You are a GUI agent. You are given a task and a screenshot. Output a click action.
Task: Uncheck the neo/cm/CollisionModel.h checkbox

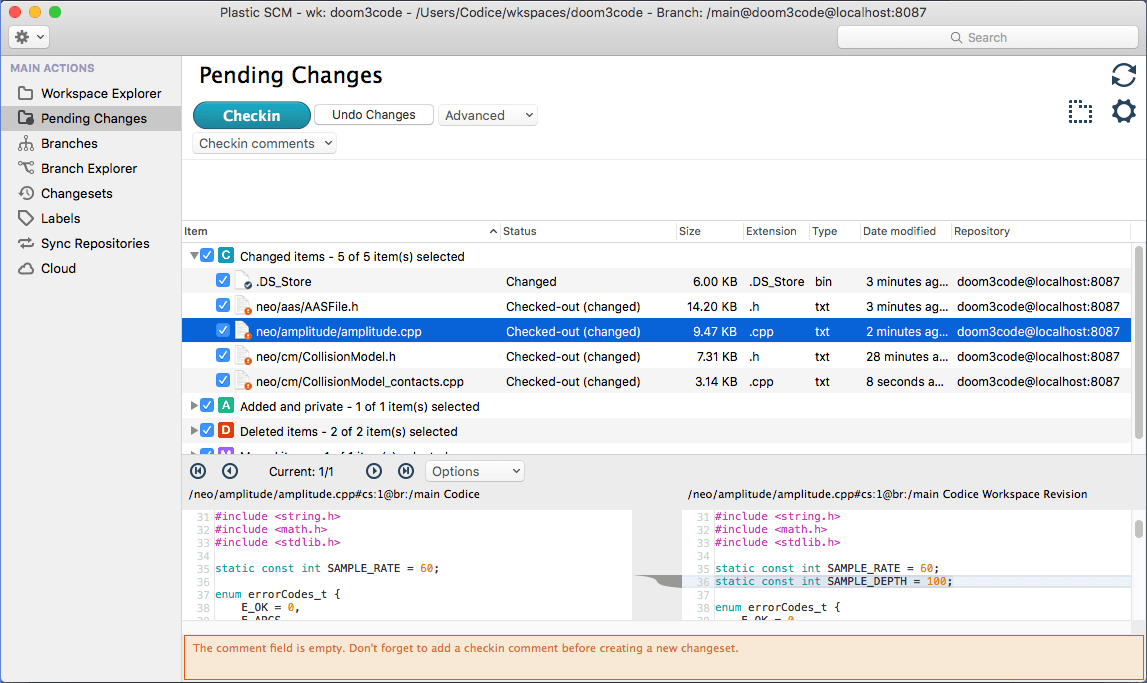223,355
